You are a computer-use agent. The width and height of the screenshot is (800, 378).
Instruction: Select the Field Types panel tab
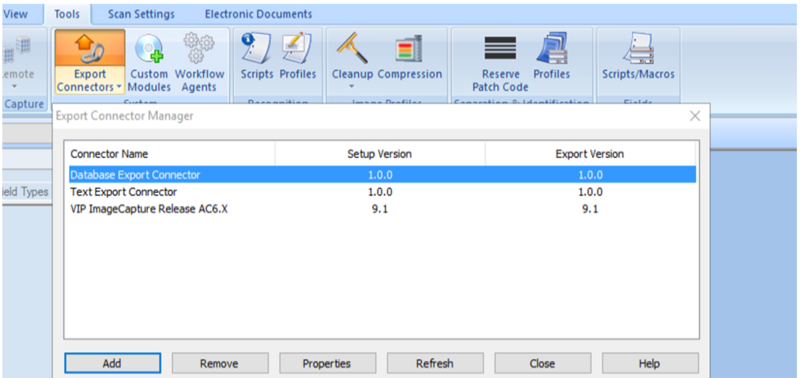point(26,192)
